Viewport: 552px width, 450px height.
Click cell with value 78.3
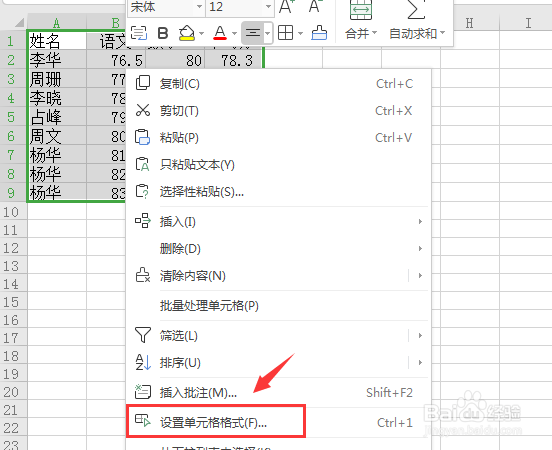click(234, 60)
